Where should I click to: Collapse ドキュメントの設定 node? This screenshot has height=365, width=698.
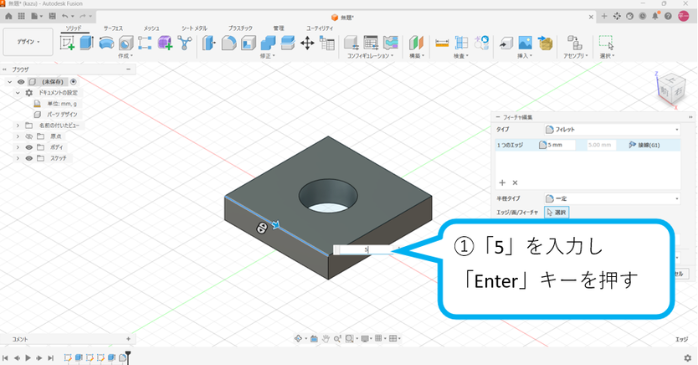point(18,93)
